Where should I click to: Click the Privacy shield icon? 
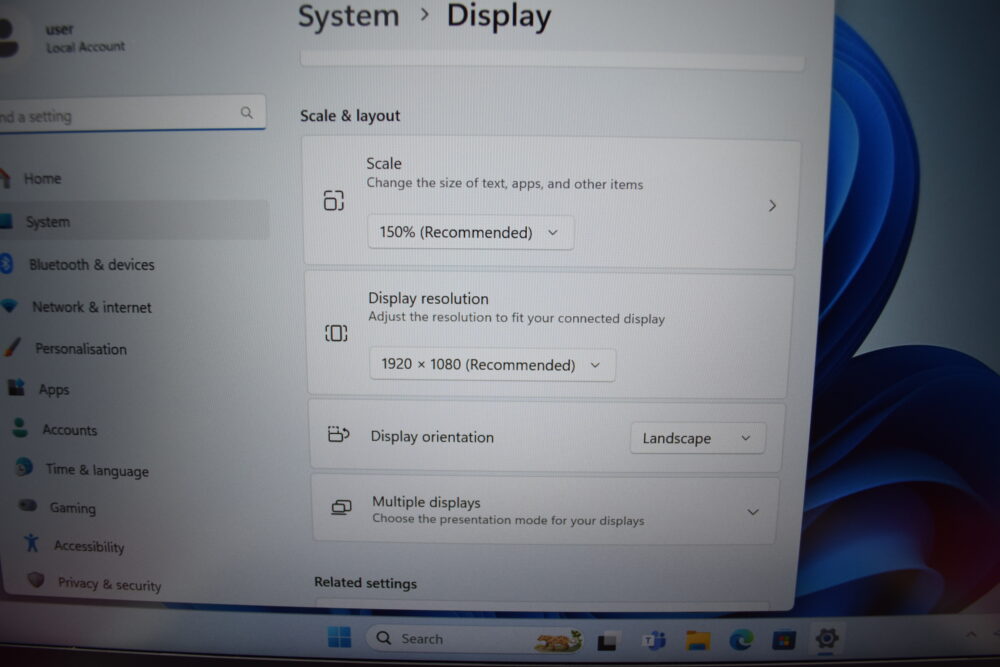[x=36, y=580]
